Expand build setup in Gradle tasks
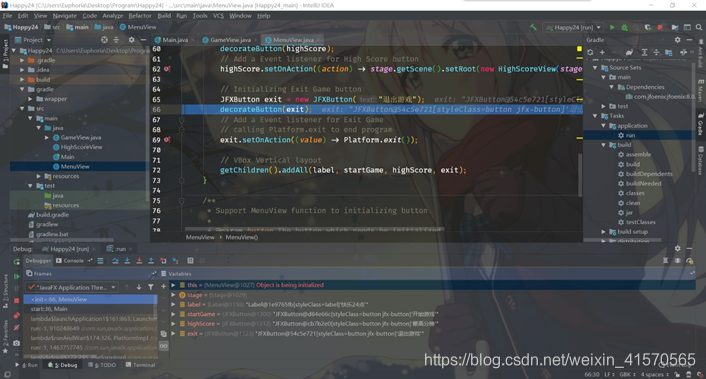This screenshot has width=706, height=379. coord(604,232)
